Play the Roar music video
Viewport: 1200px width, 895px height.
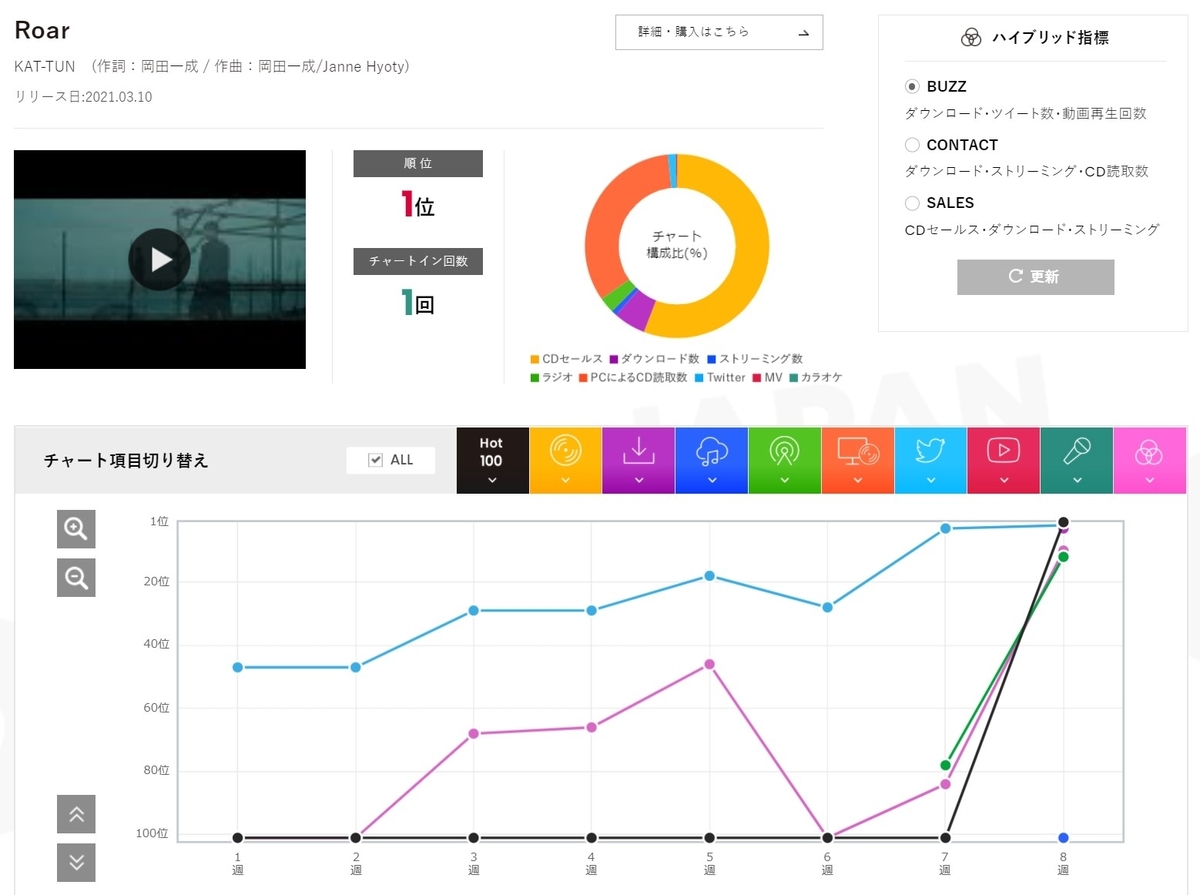point(160,259)
